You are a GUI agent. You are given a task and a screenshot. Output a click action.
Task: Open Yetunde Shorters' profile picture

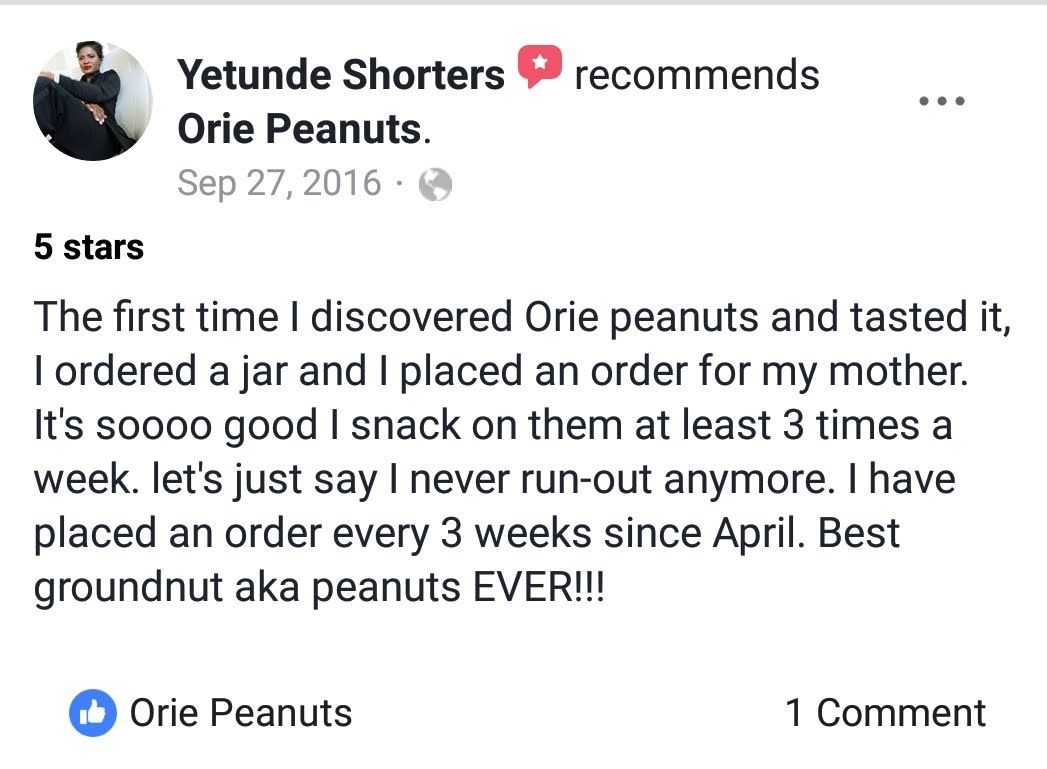tap(93, 101)
